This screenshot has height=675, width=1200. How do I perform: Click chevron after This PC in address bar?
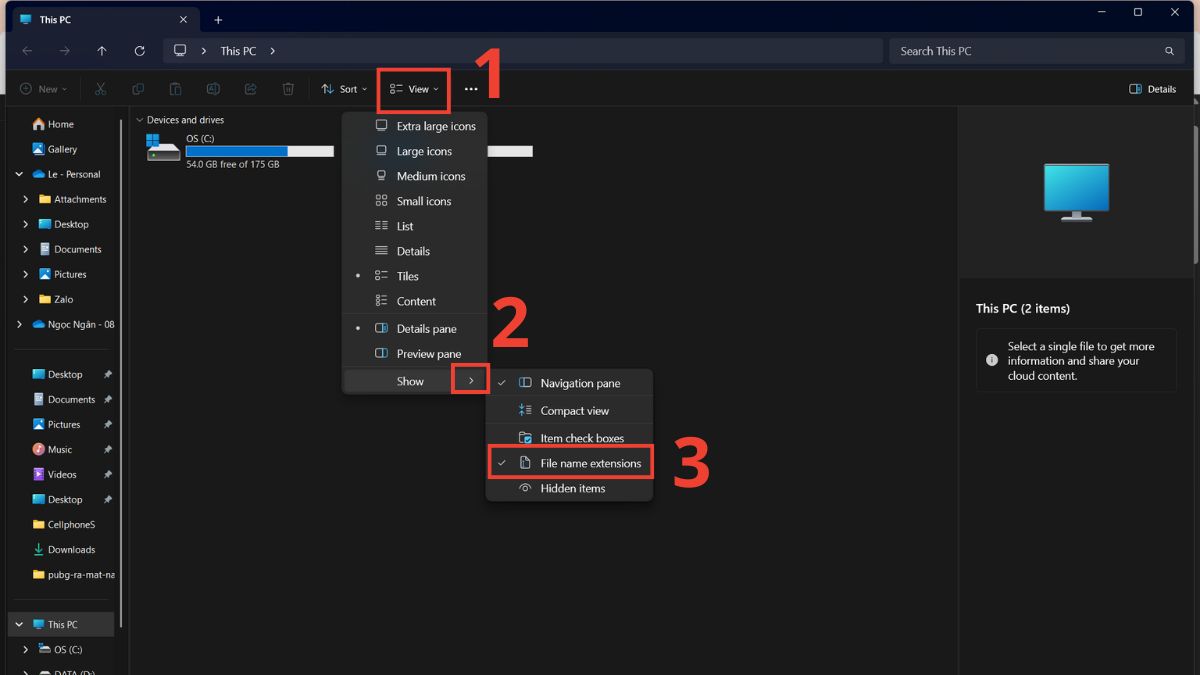pos(272,51)
